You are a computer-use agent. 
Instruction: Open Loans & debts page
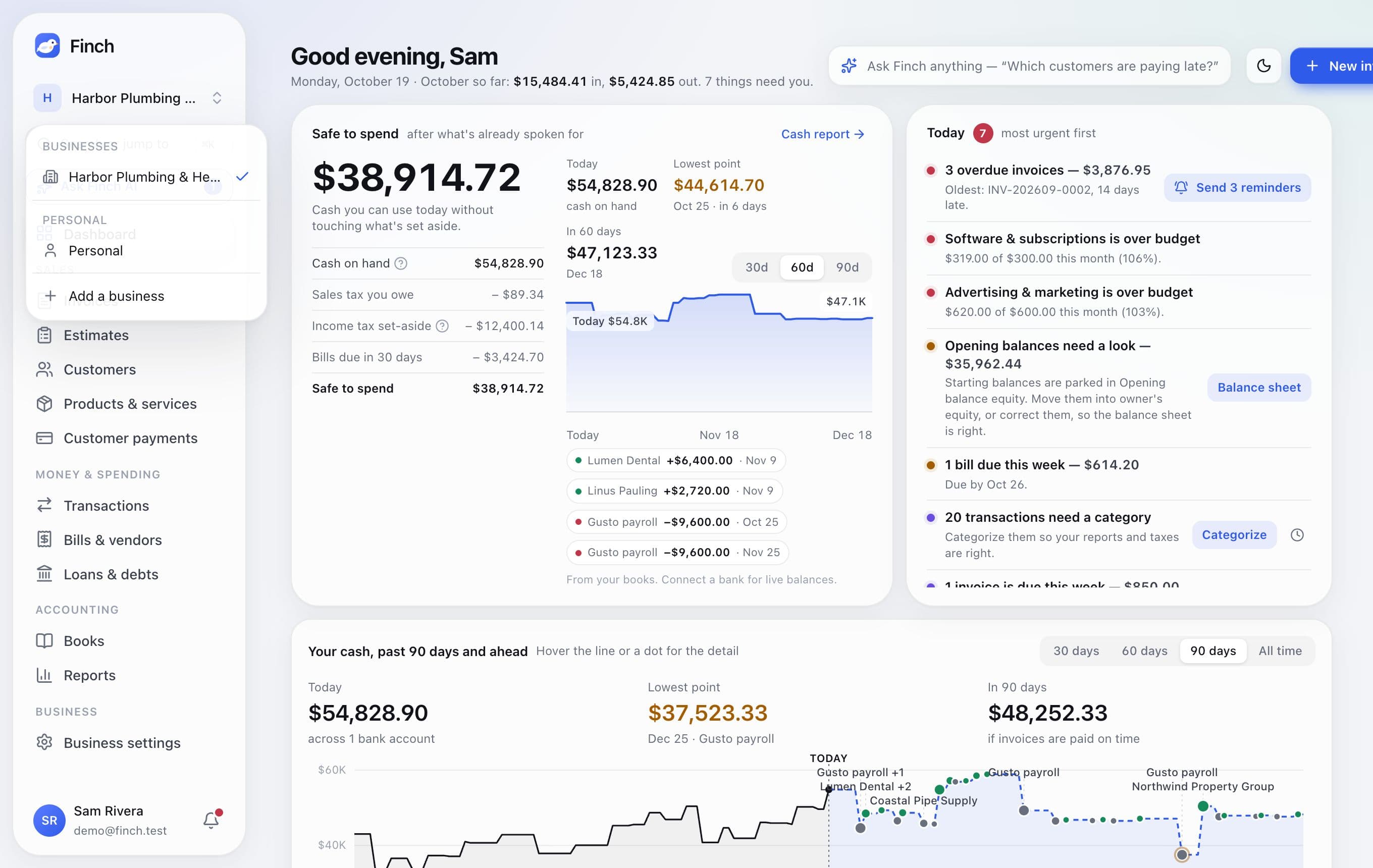[x=128, y=574]
